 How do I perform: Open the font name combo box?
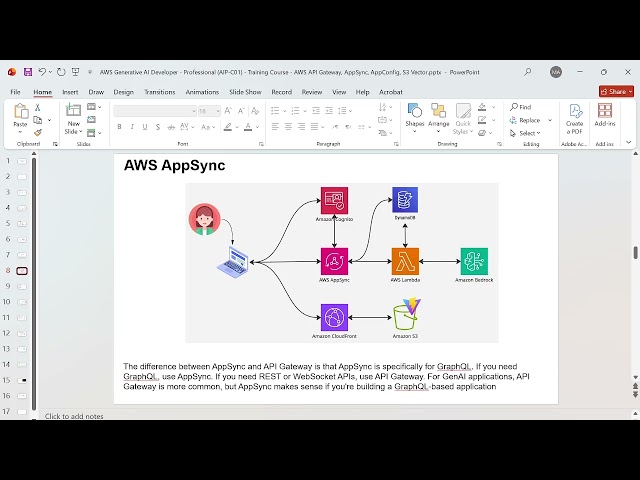tap(155, 111)
